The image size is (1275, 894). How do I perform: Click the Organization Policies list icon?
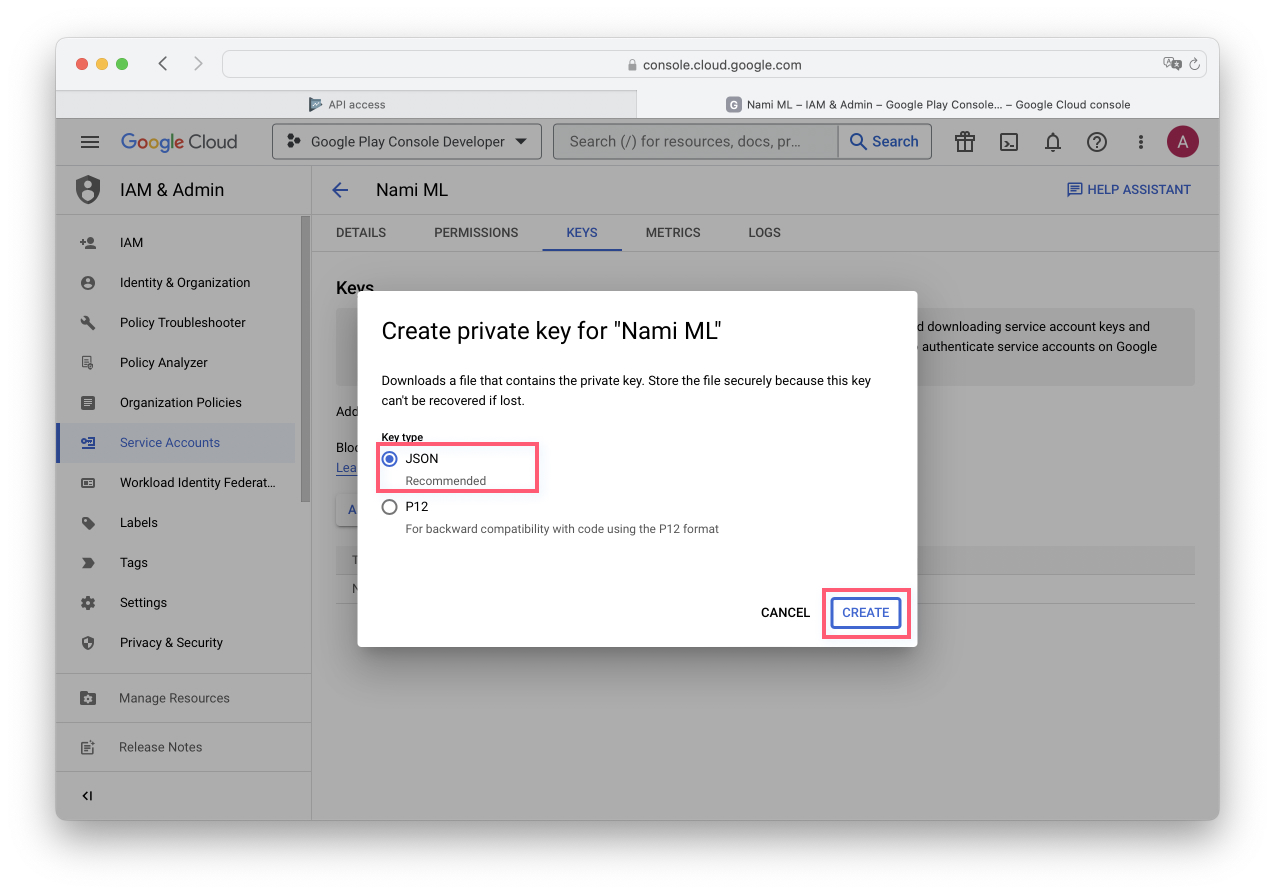tap(88, 403)
